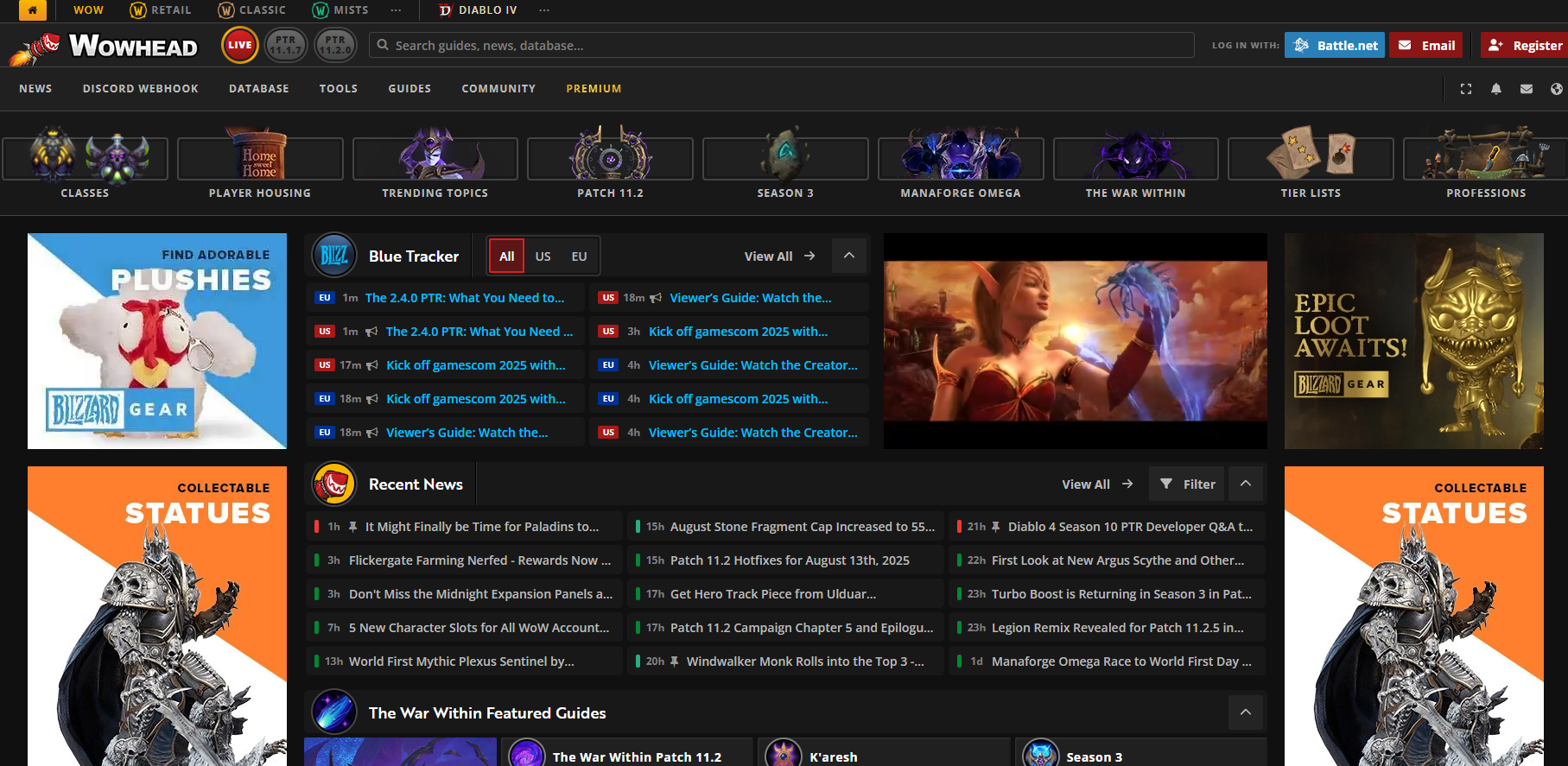The width and height of the screenshot is (1568, 766).
Task: Open the Wowhead logo homepage link
Action: [104, 47]
